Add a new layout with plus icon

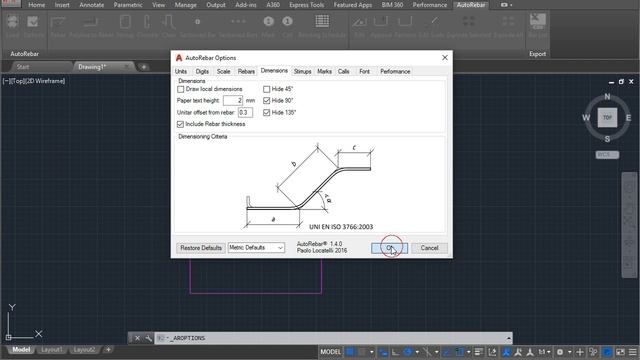tap(108, 350)
